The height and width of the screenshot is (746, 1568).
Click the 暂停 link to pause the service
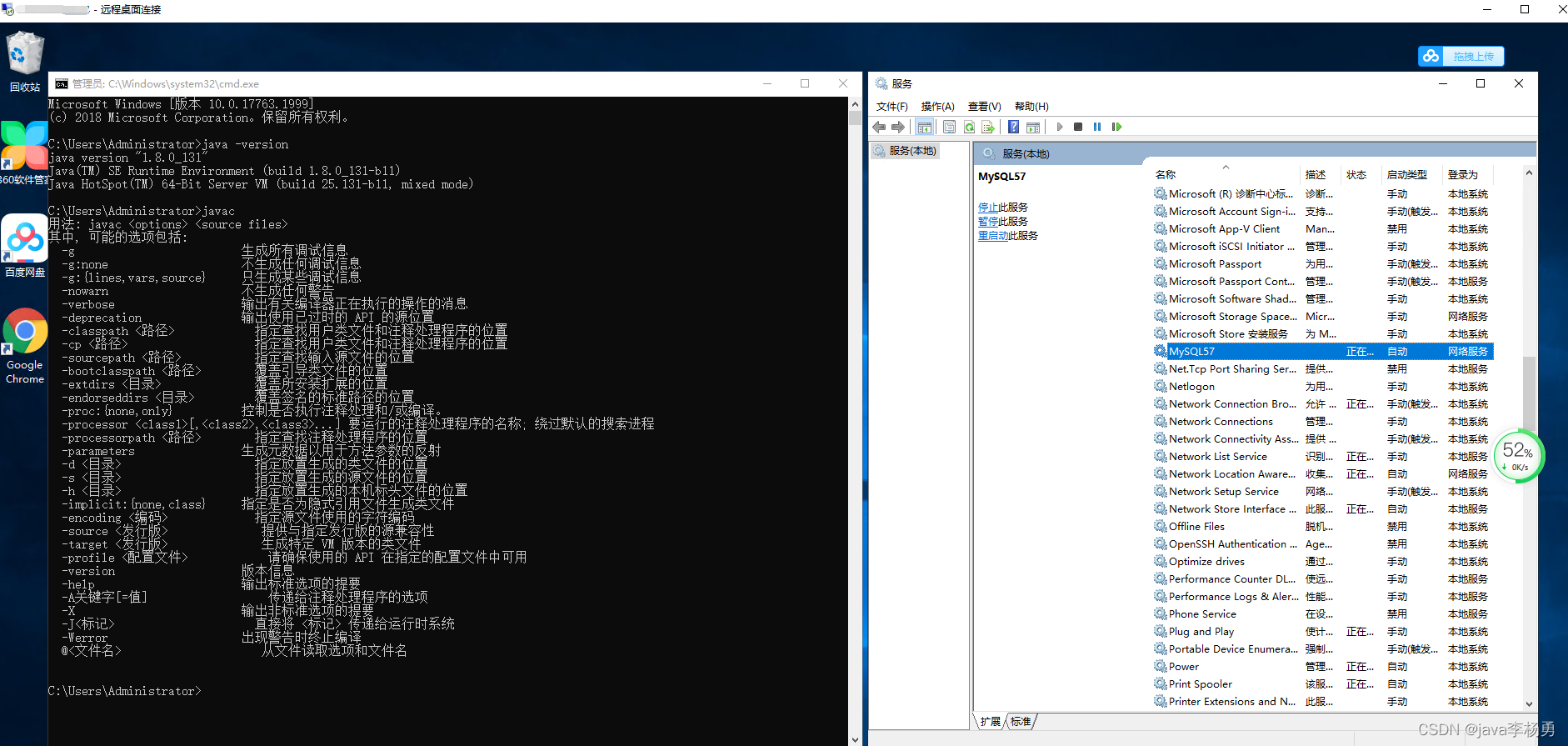click(987, 222)
